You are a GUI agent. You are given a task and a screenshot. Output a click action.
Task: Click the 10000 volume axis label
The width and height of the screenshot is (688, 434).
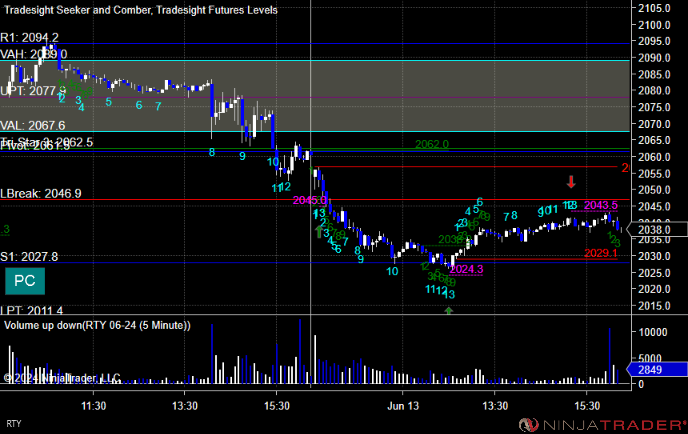653,332
